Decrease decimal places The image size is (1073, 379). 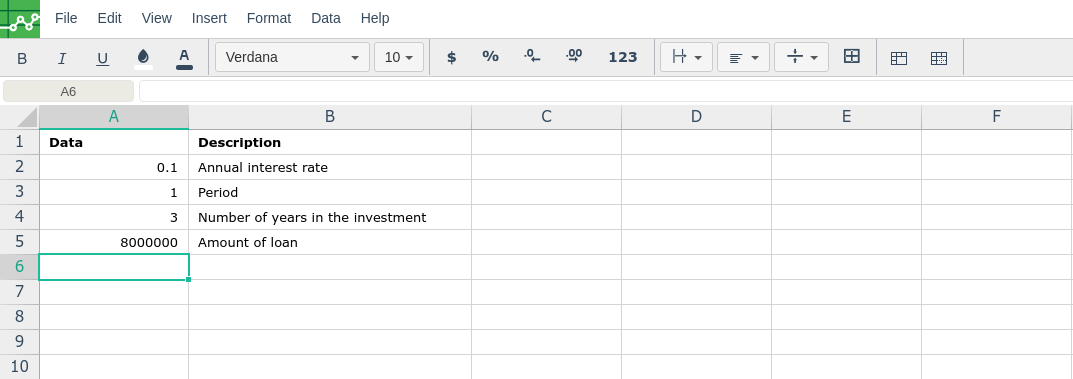[x=532, y=57]
